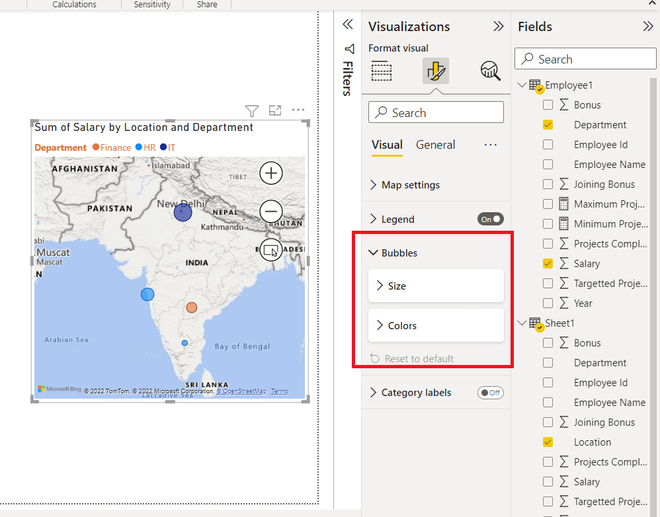Image resolution: width=660 pixels, height=517 pixels.
Task: Click the map zoom in plus button
Action: 271,173
